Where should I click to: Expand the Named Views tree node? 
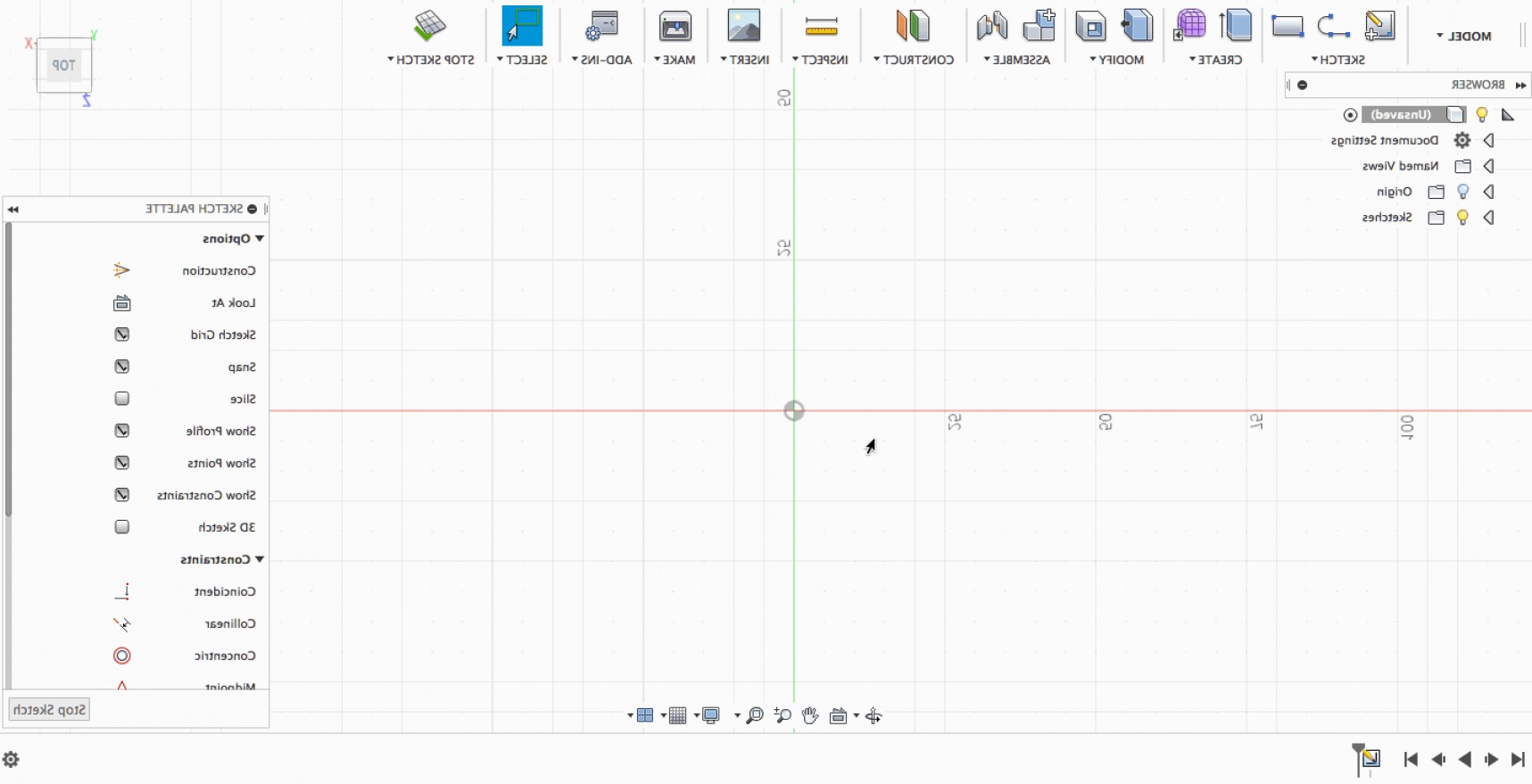pos(1488,166)
